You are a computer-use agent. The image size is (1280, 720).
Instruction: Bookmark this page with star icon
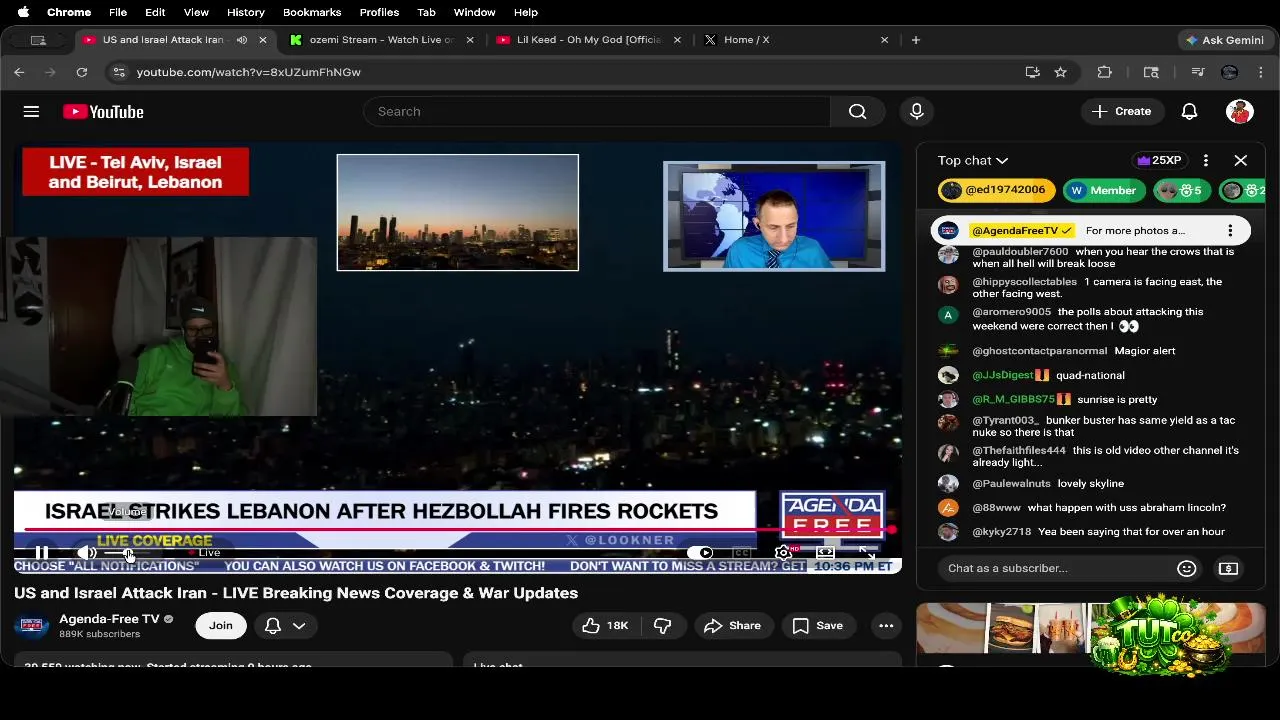tap(1061, 72)
